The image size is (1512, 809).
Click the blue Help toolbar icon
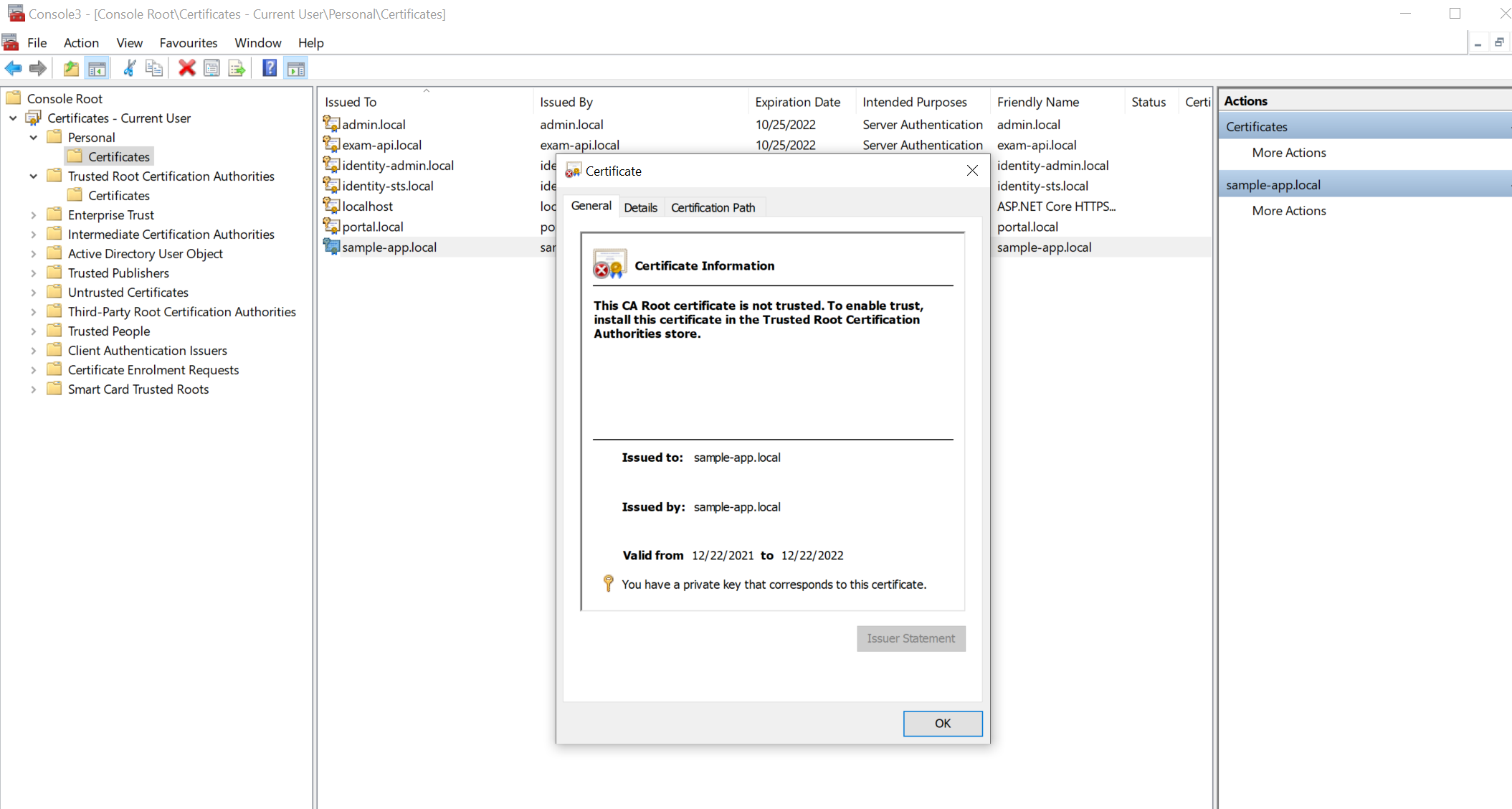[270, 69]
